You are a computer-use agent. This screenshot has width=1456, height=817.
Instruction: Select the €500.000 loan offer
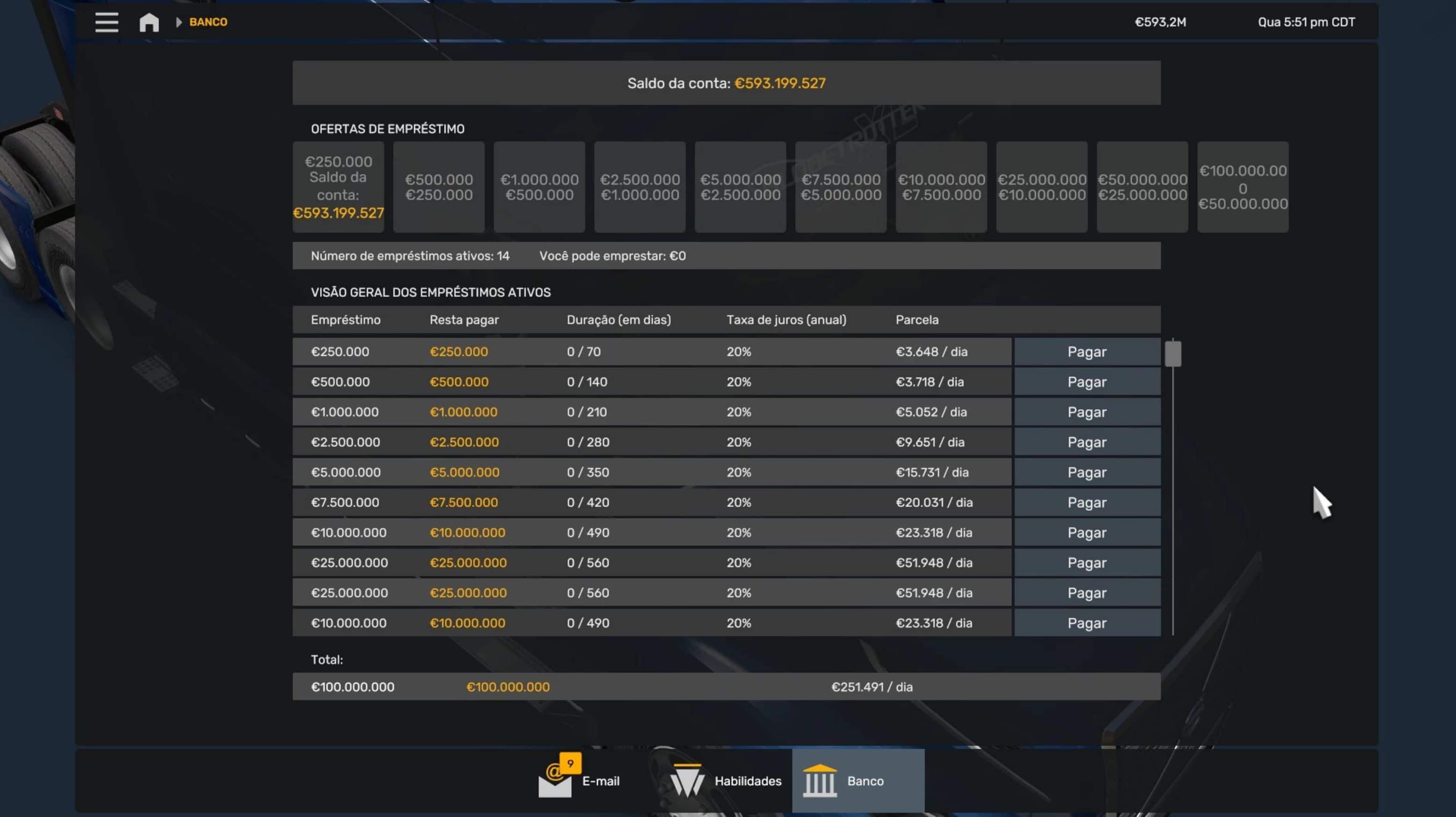click(x=438, y=187)
